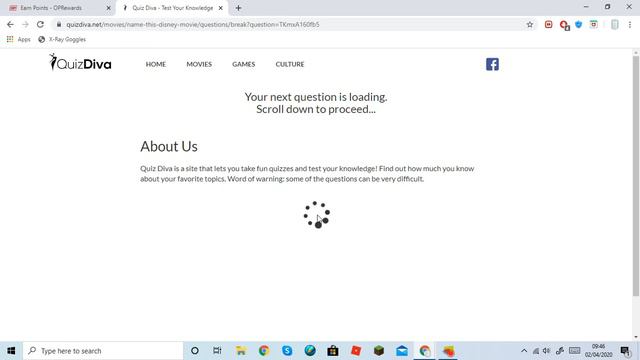Open the red square extension icon
The height and width of the screenshot is (360, 640).
click(549, 24)
